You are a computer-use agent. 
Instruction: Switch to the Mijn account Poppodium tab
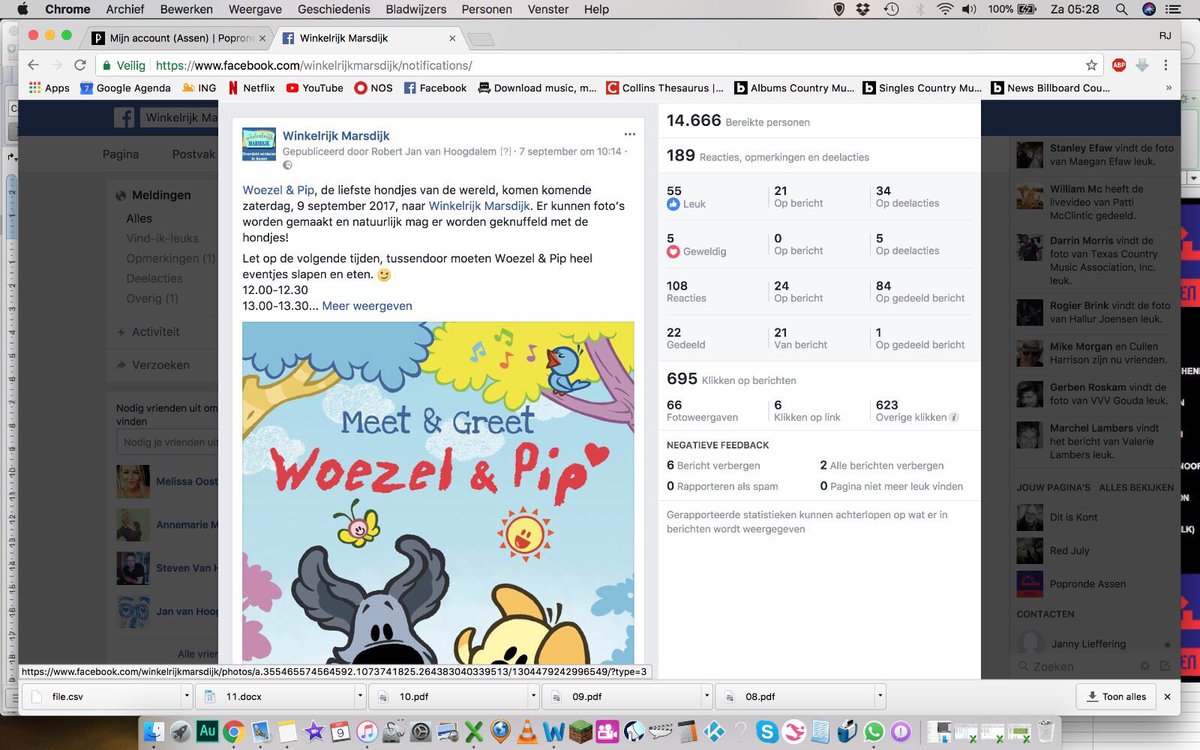175,38
